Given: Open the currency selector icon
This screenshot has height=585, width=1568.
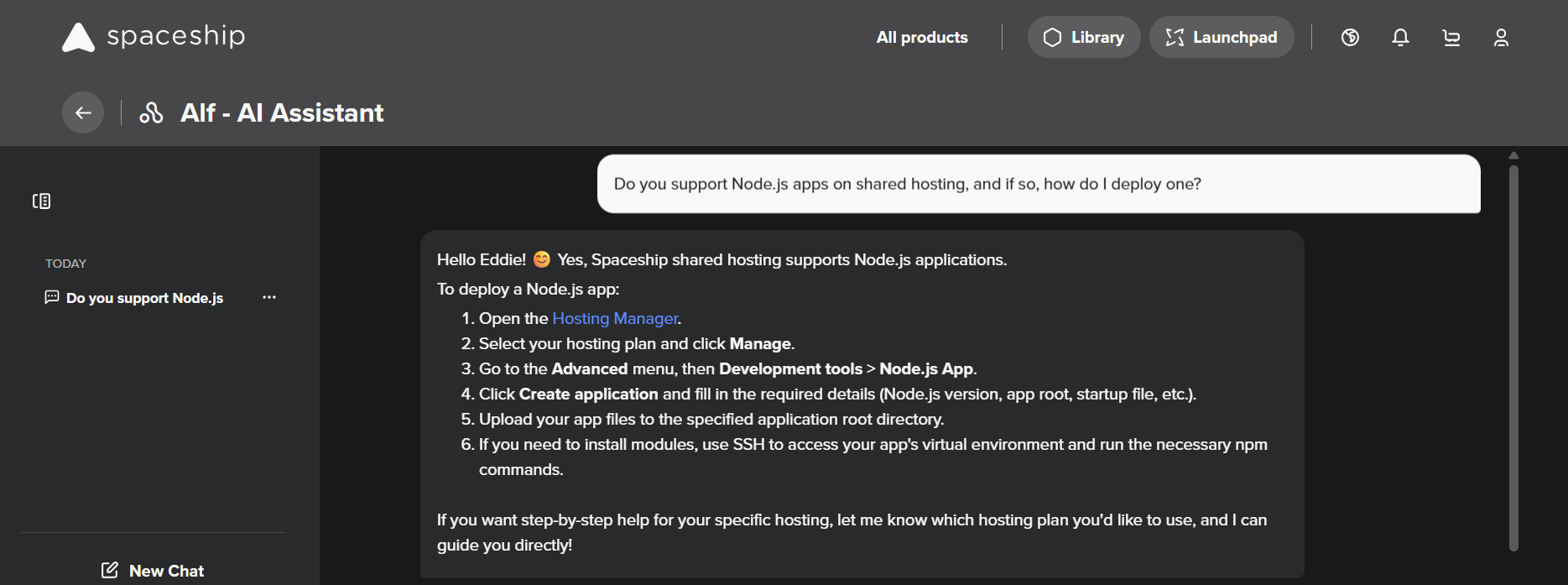Looking at the screenshot, I should (x=1350, y=37).
